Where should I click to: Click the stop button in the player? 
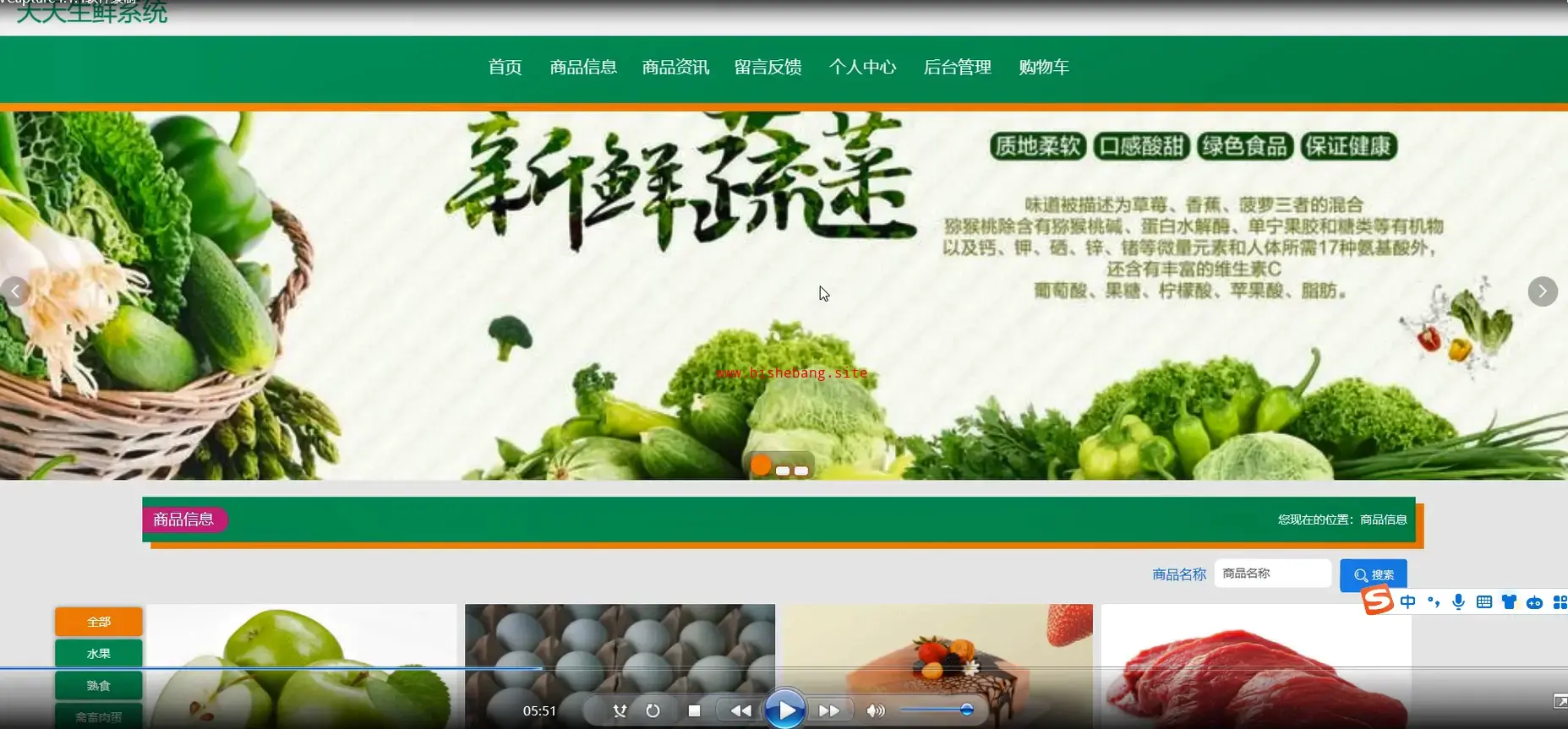pos(694,710)
